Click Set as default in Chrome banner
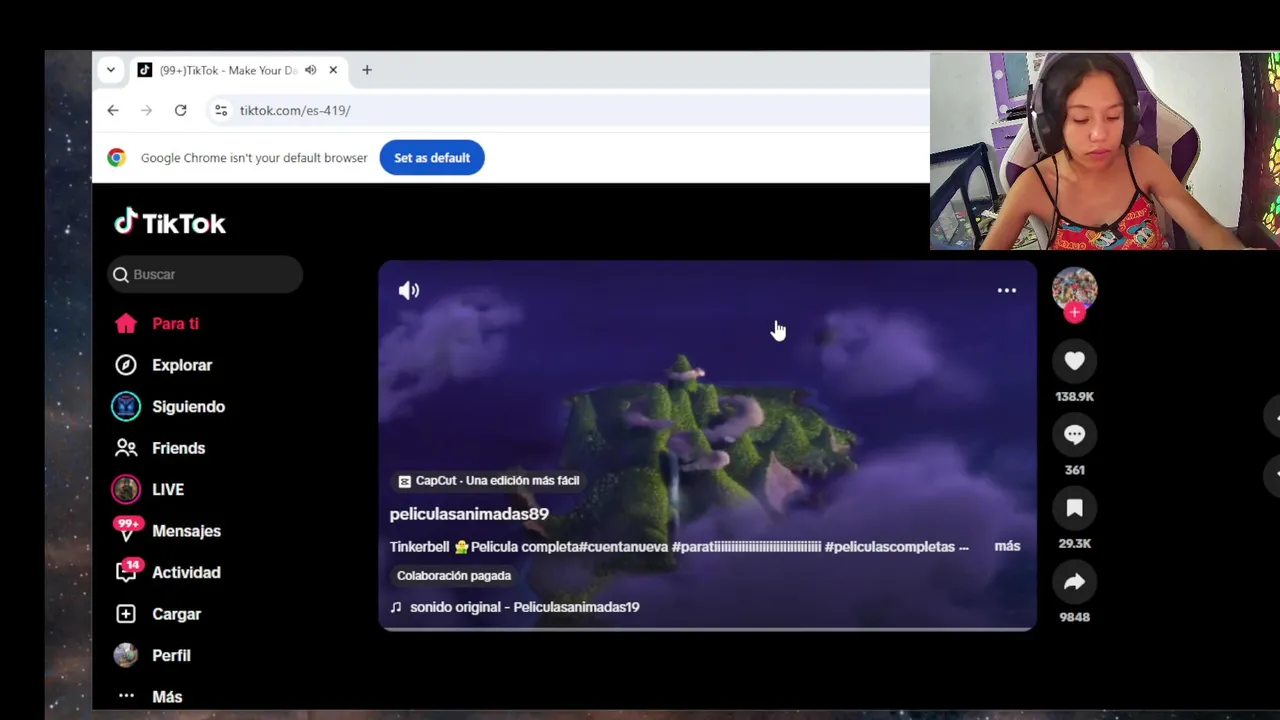This screenshot has height=720, width=1280. 432,158
